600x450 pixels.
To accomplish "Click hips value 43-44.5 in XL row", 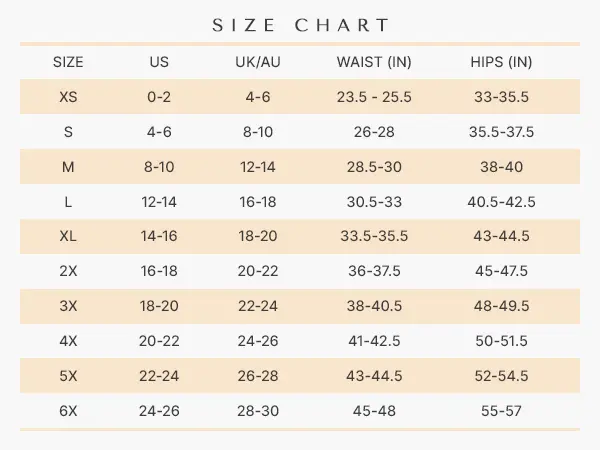I will tap(501, 237).
